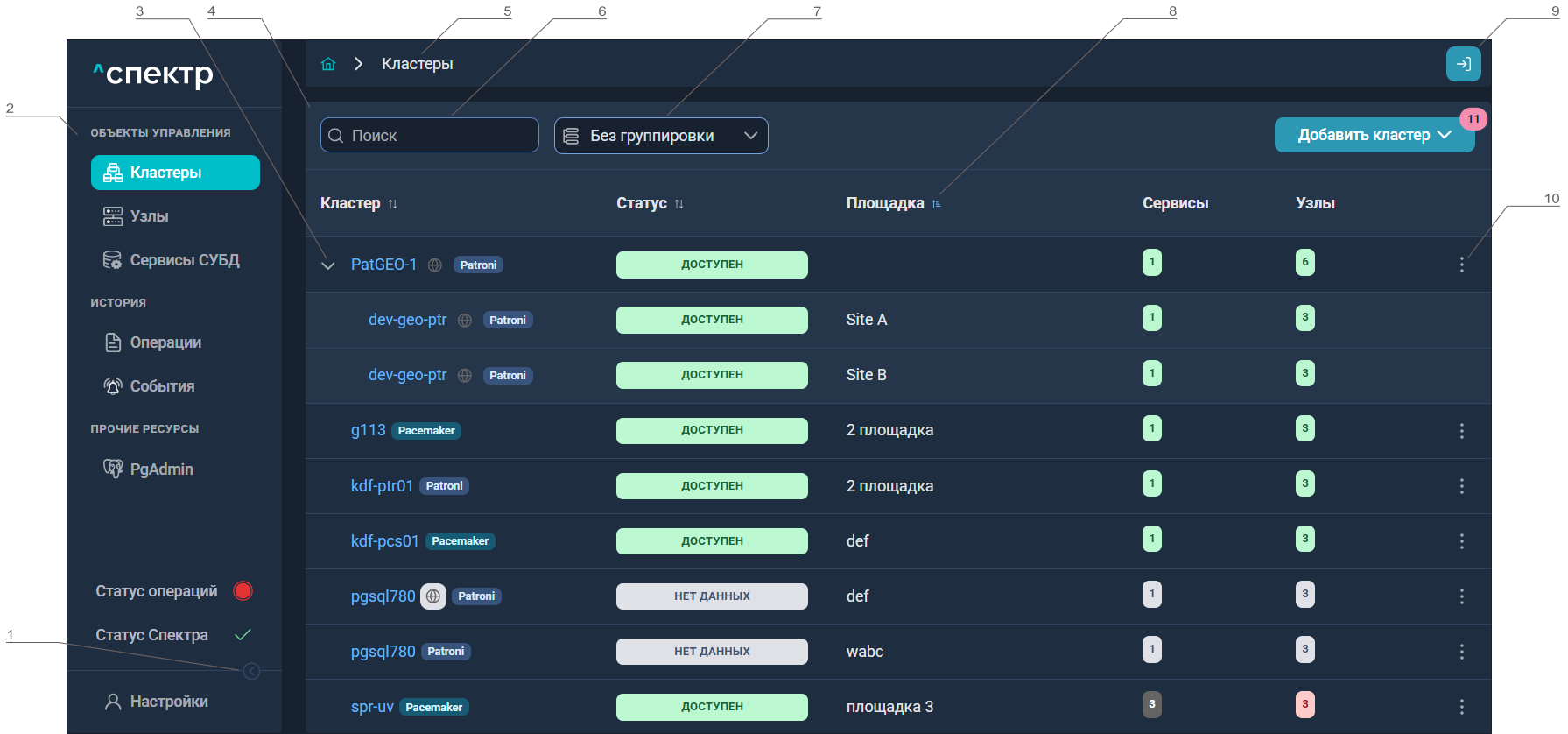Viewport: 1568px width, 734px height.
Task: Click the Spectr status checkmark
Action: tap(243, 635)
